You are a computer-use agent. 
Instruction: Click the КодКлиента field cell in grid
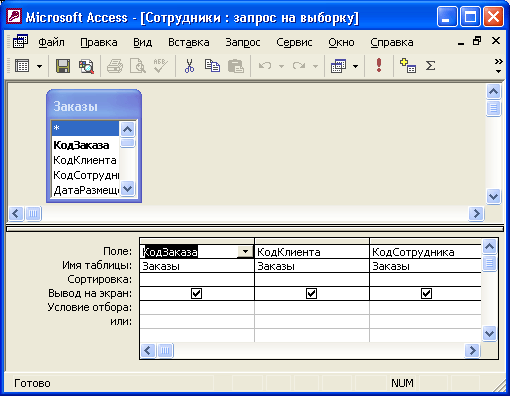(312, 252)
